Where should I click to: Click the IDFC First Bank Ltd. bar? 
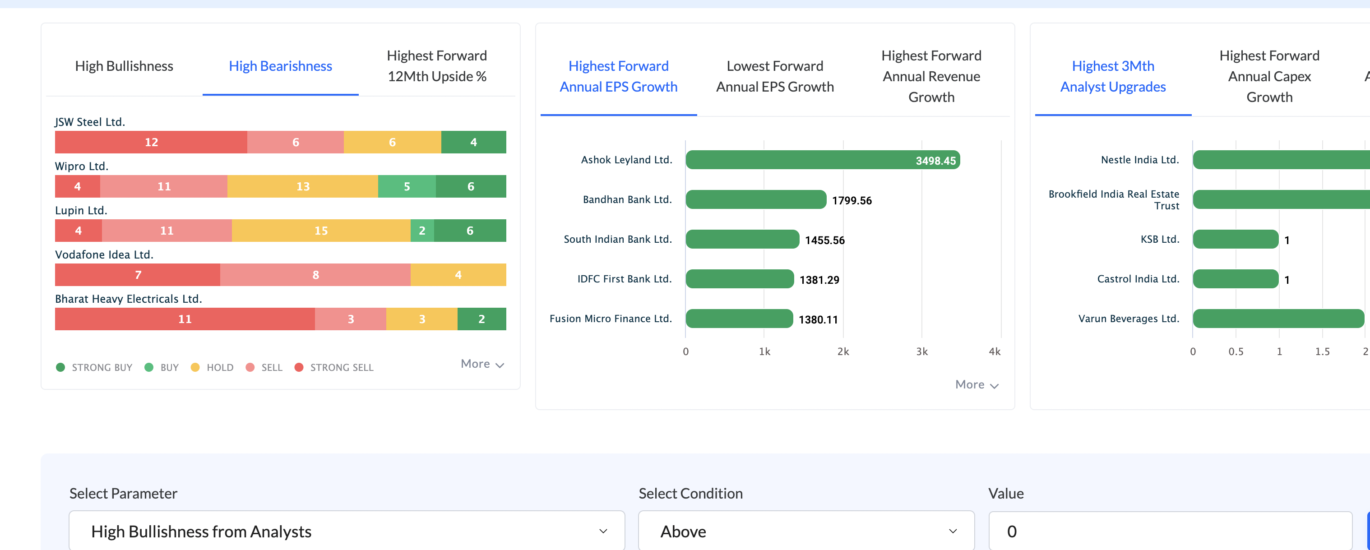pos(740,279)
